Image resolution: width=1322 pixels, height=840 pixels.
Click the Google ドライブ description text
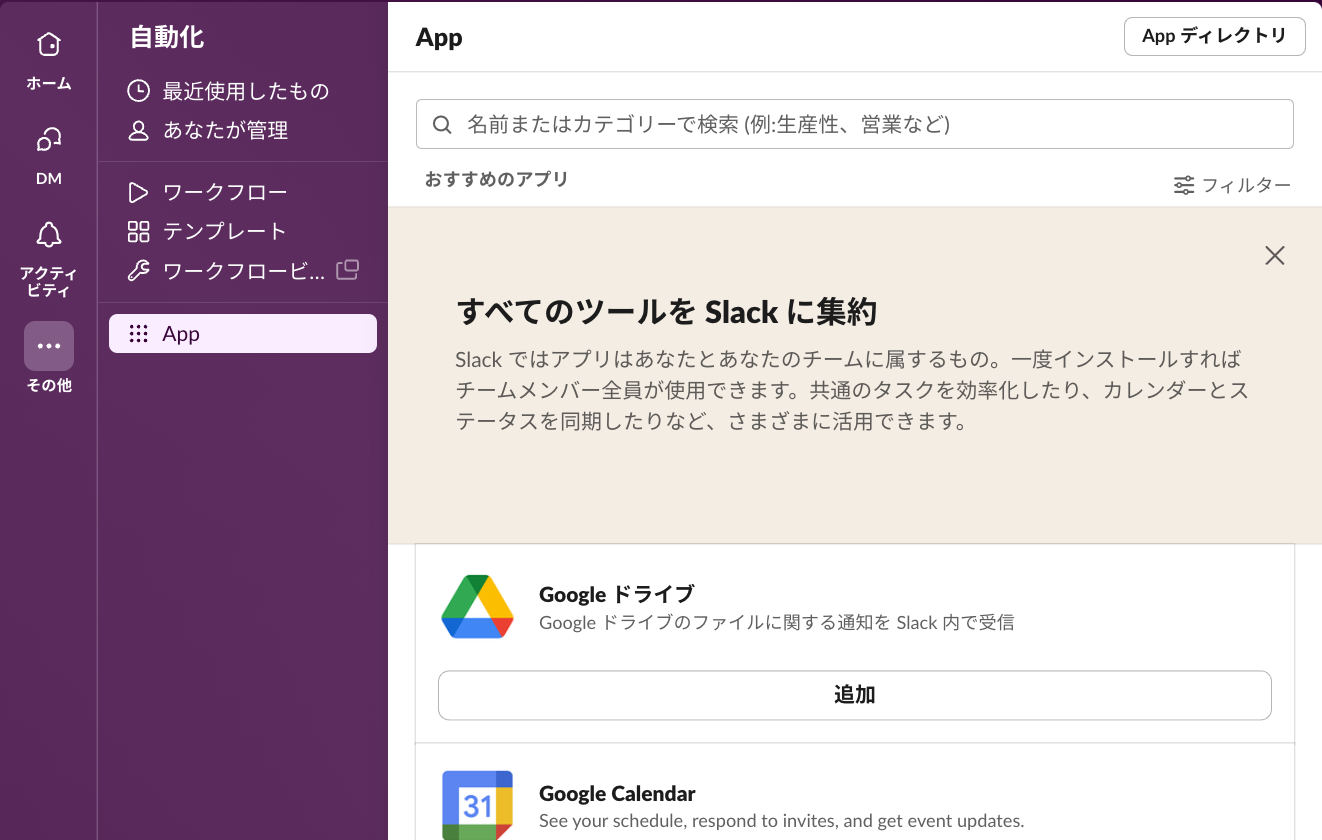tap(777, 623)
